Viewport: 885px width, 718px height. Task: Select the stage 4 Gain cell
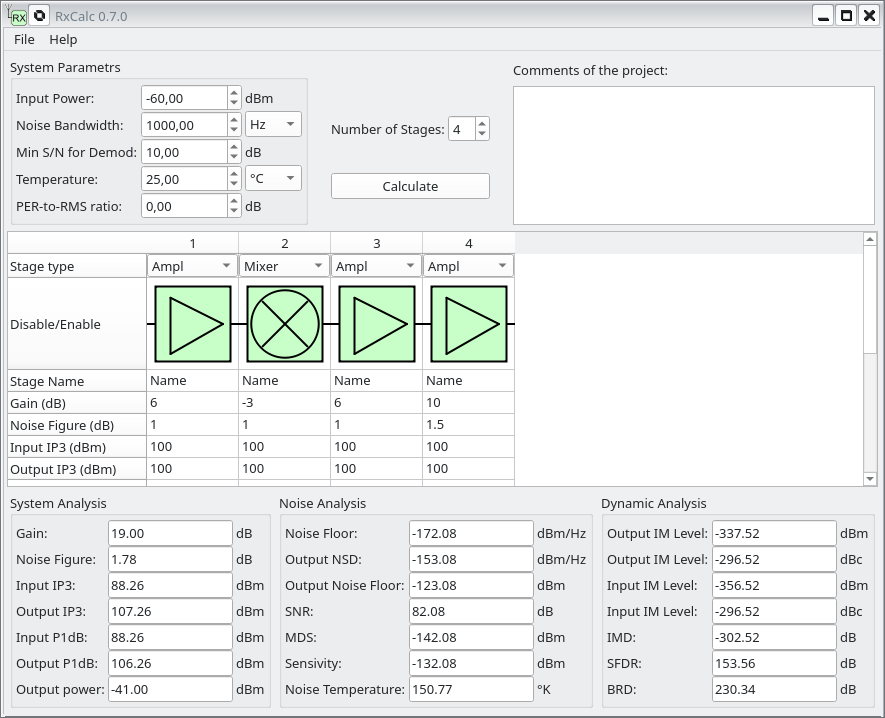point(468,402)
